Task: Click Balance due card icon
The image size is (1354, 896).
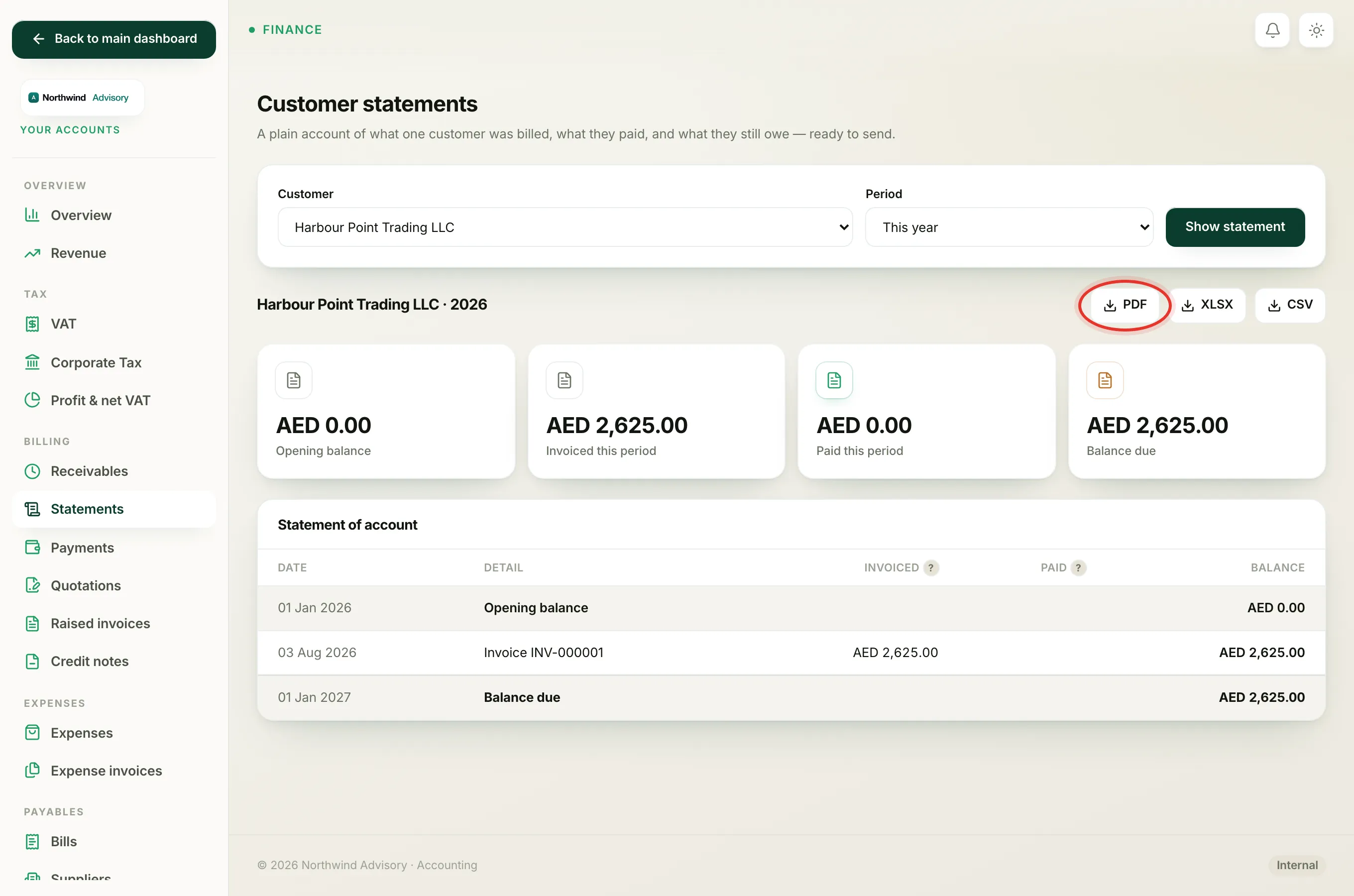Action: pyautogui.click(x=1105, y=380)
